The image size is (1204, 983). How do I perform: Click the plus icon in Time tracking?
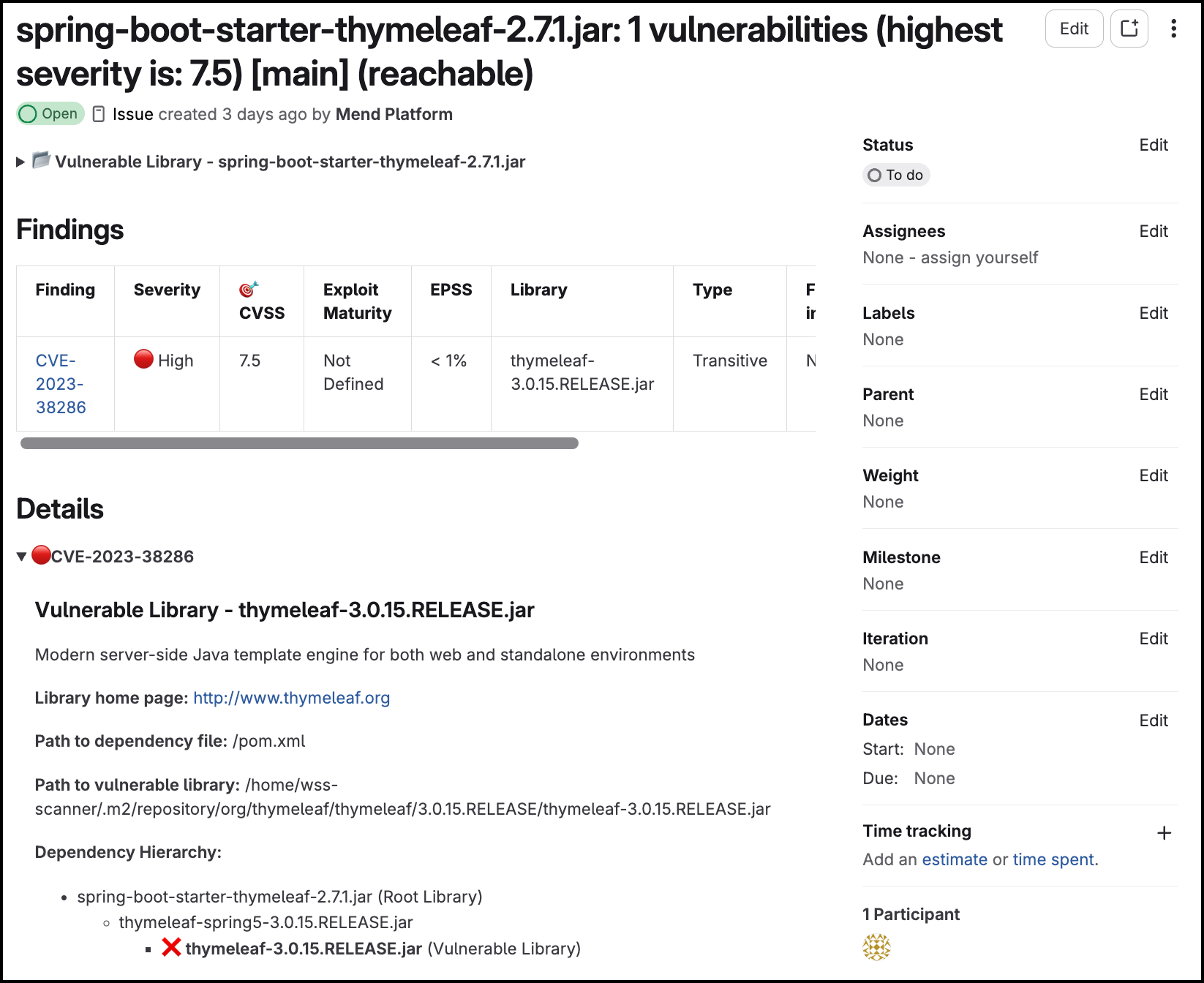(1164, 832)
